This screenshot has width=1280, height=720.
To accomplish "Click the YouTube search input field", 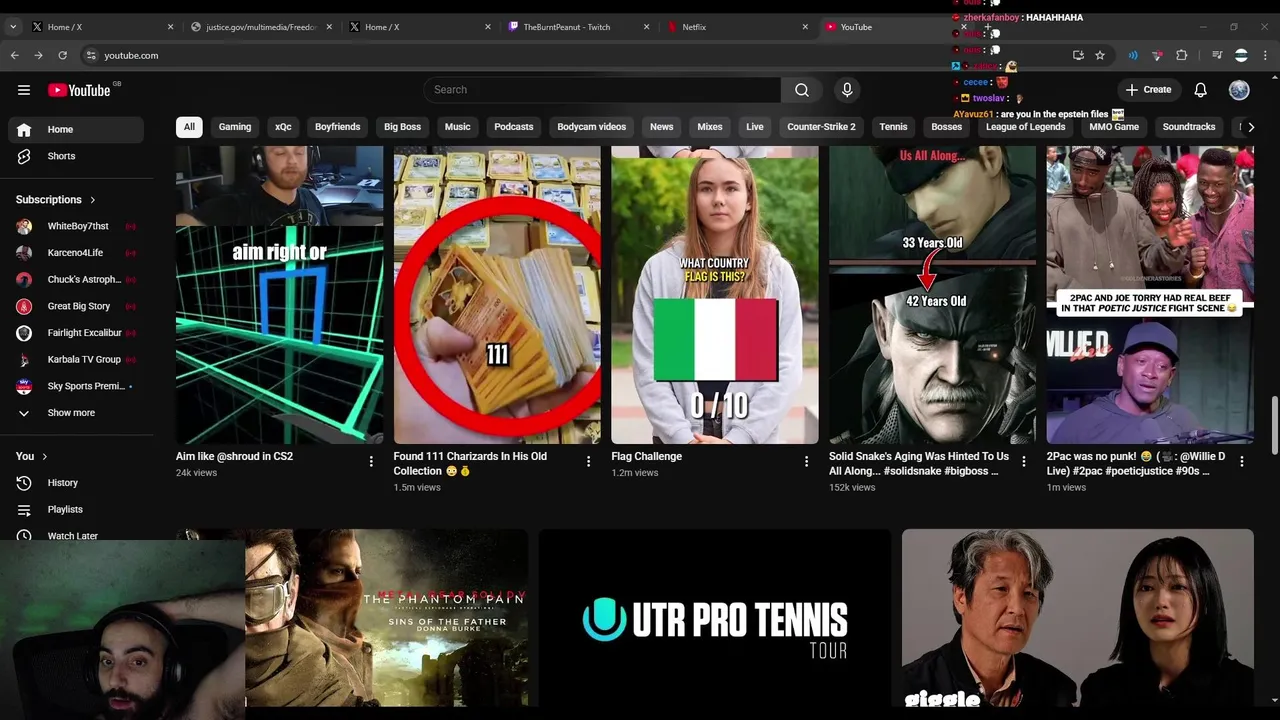I will pos(602,90).
